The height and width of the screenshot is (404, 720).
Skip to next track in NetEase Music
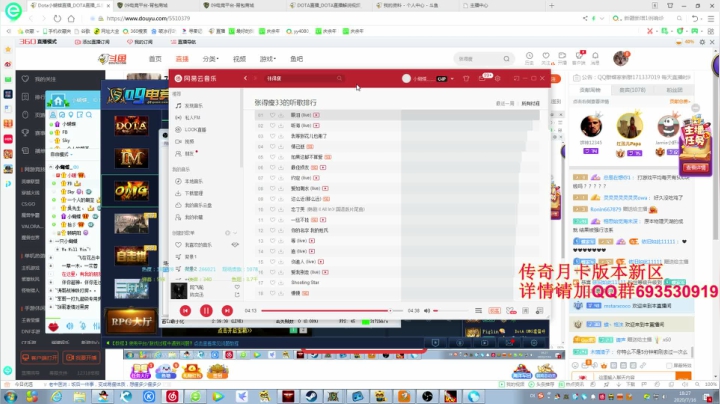click(x=227, y=311)
